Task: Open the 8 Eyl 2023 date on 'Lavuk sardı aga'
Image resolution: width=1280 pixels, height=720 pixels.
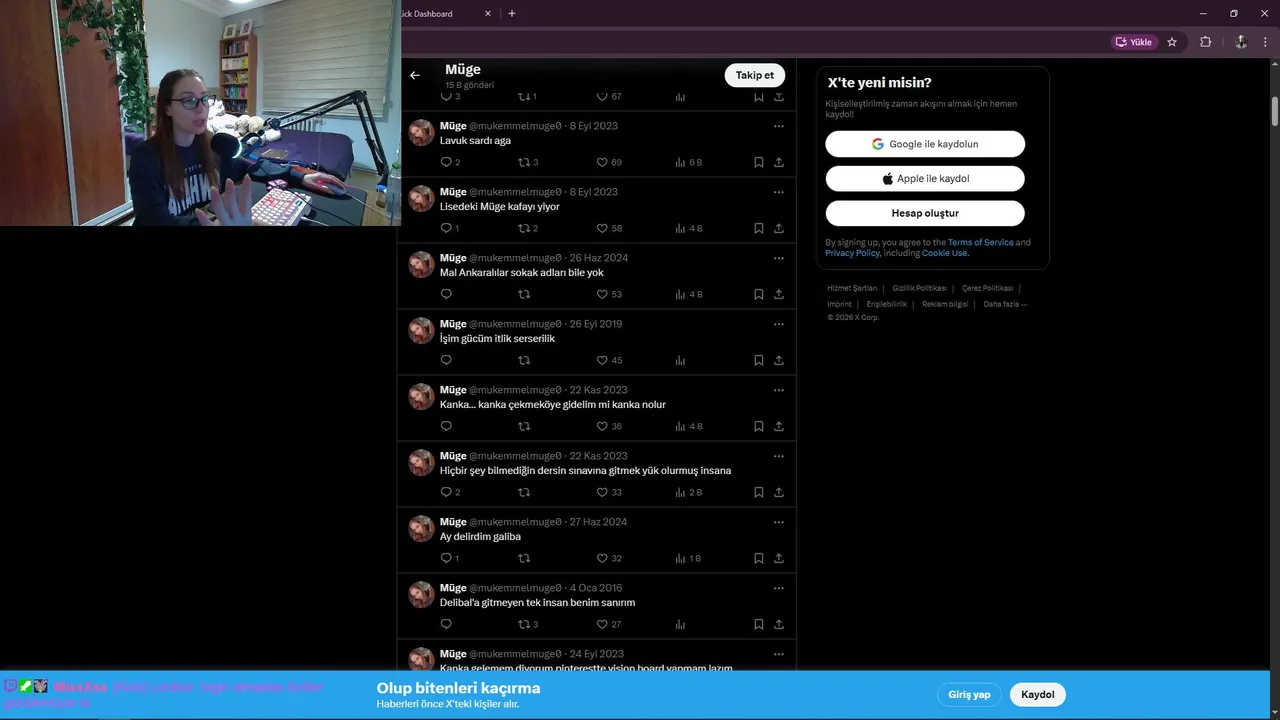Action: tap(594, 126)
